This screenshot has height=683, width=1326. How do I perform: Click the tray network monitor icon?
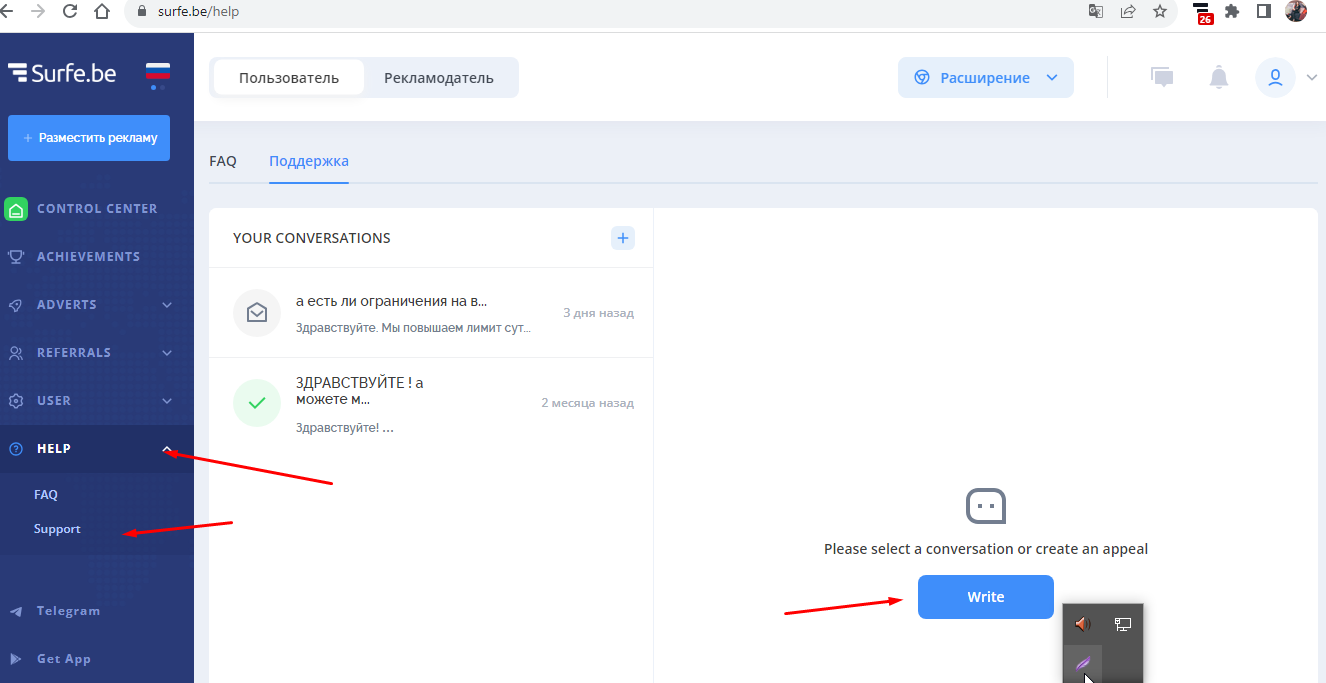[1123, 624]
